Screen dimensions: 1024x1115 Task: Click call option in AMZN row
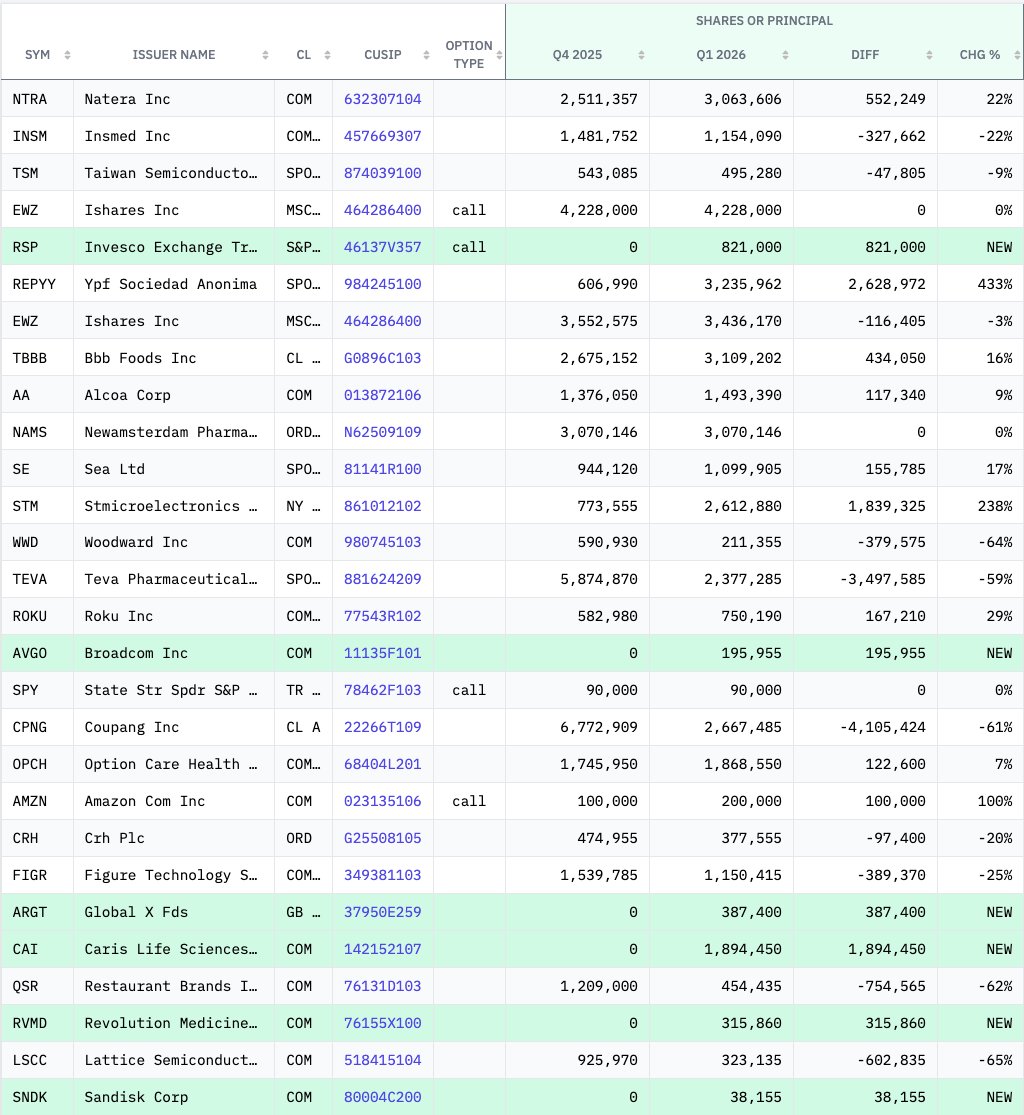point(469,801)
